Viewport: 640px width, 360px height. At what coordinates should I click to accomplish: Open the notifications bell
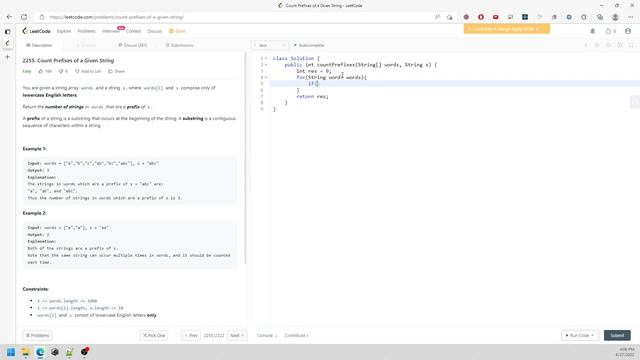click(593, 31)
